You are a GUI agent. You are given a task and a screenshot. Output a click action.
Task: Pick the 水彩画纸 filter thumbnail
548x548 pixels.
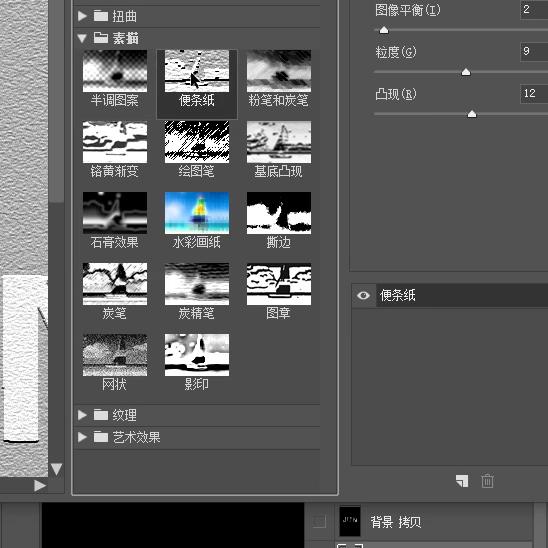197,213
